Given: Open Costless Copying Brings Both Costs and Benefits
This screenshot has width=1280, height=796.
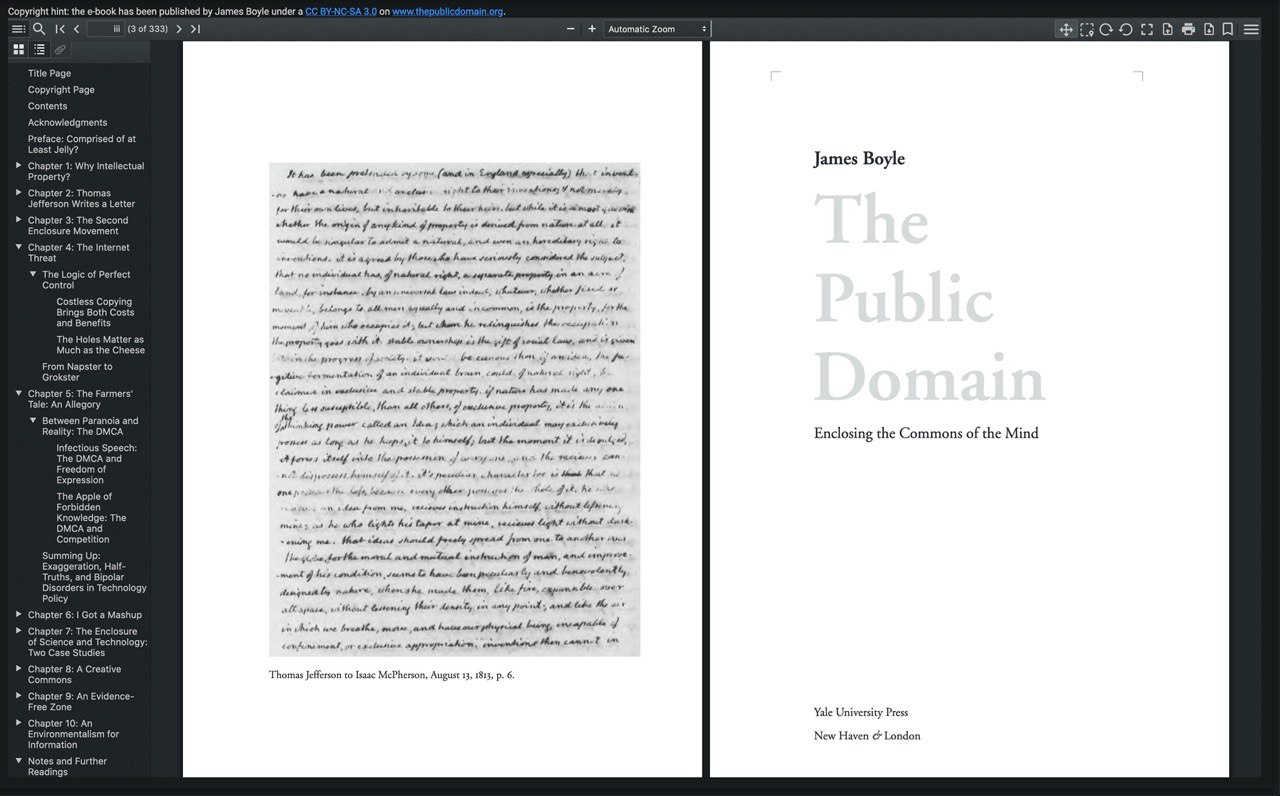Looking at the screenshot, I should 96,312.
